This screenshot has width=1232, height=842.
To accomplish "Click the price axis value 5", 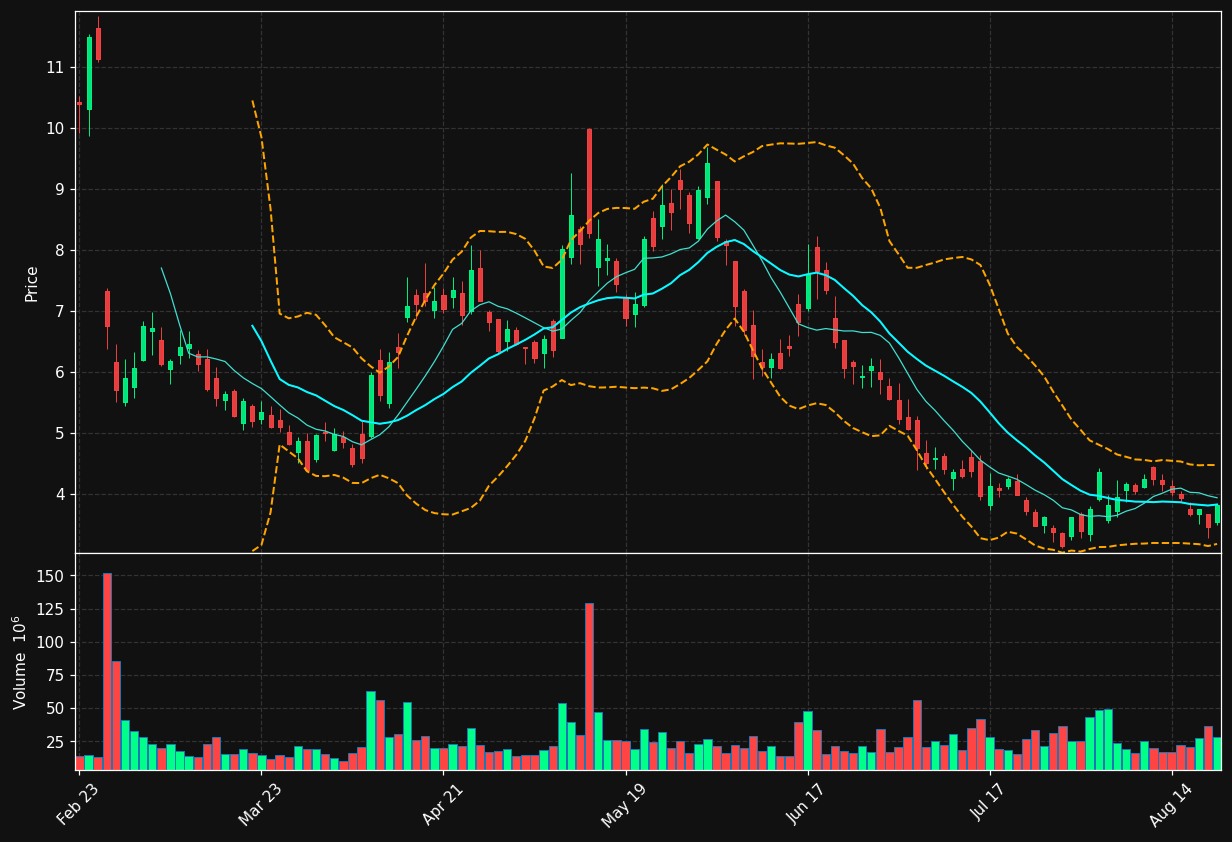I will tap(59, 434).
